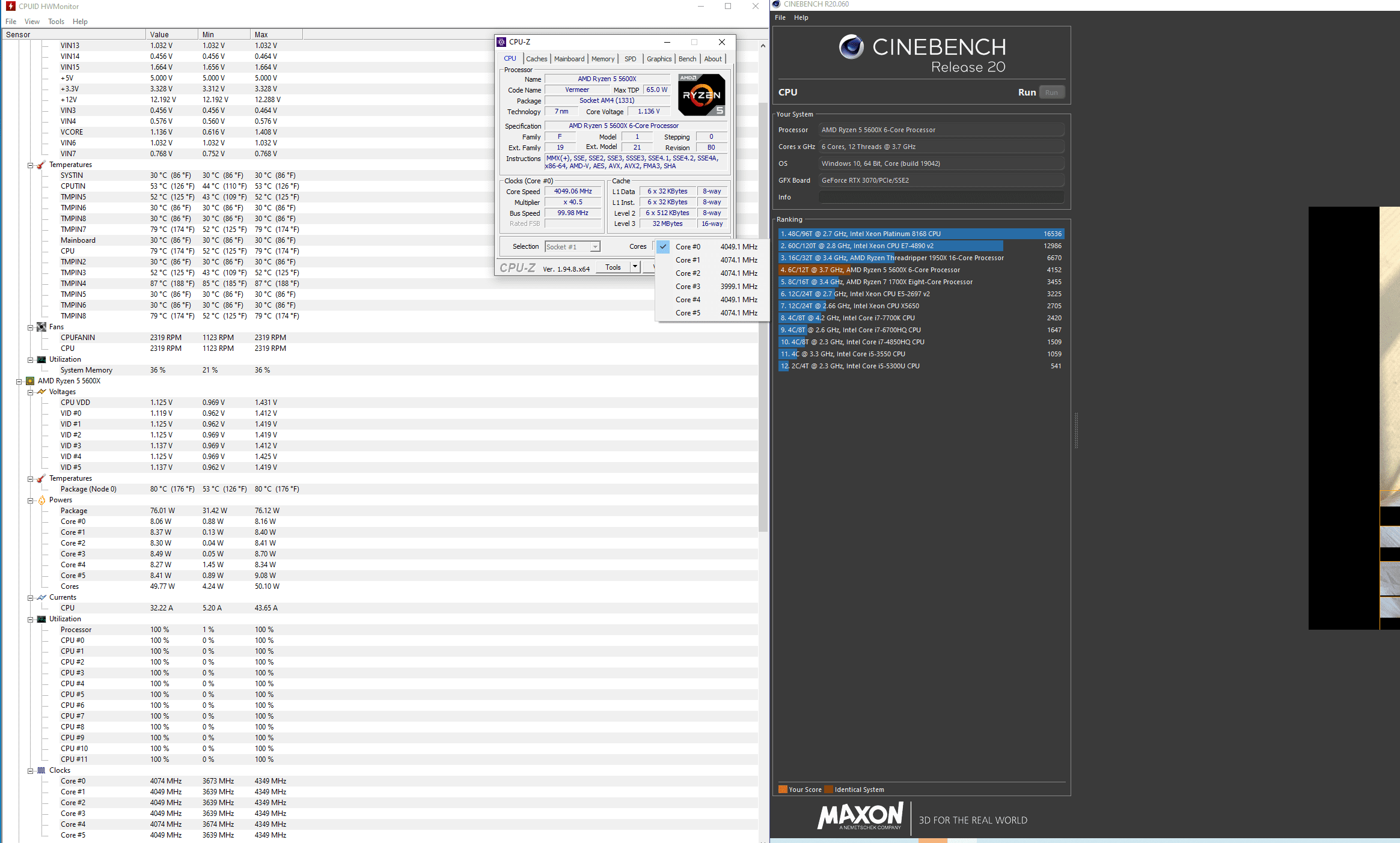The image size is (1400, 843).
Task: Select the Xeon Platinum 8168 ranking row
Action: [x=920, y=234]
